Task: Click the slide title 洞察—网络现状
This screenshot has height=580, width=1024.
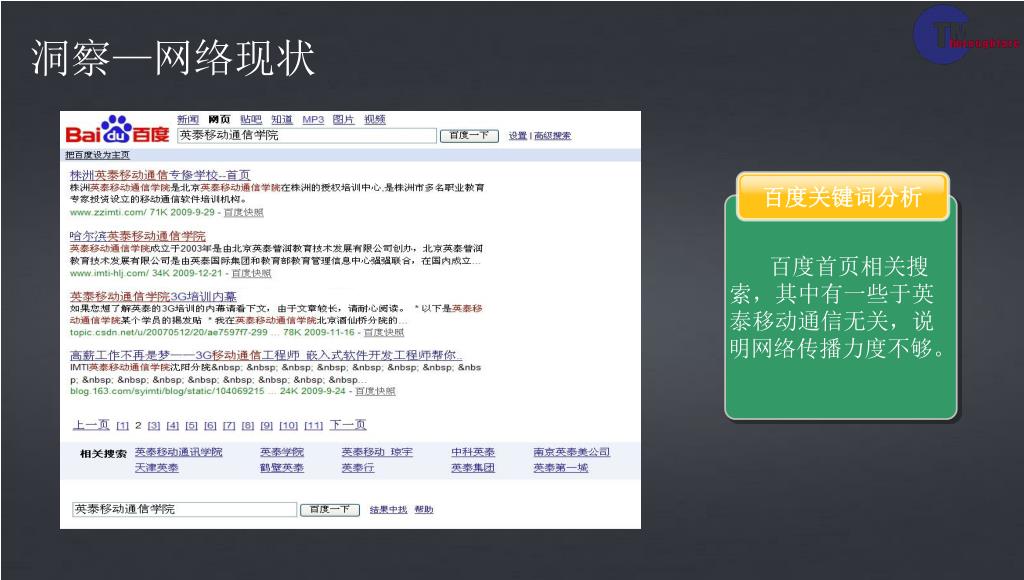Action: click(174, 58)
